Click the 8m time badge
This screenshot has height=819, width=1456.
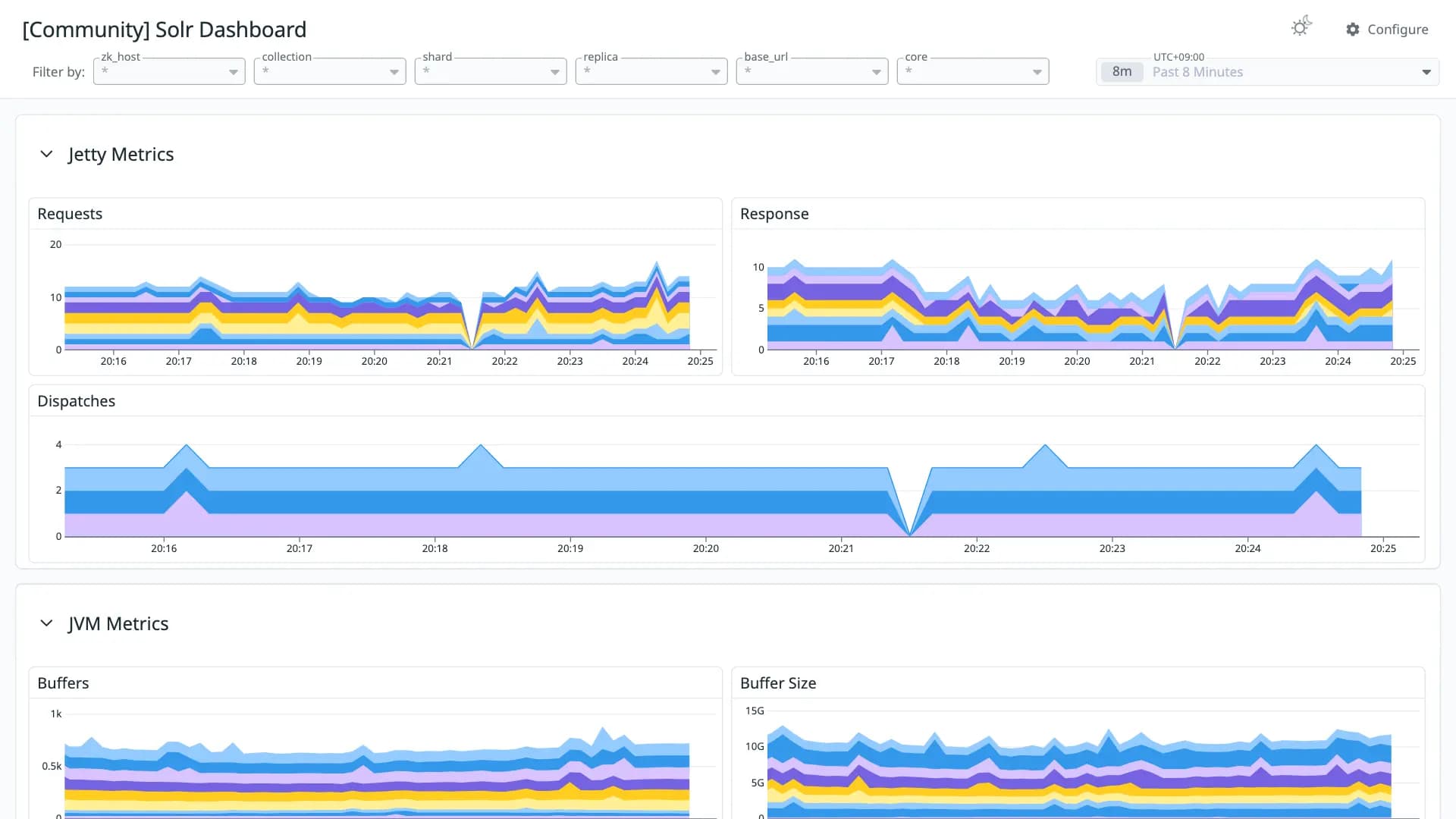pos(1122,72)
